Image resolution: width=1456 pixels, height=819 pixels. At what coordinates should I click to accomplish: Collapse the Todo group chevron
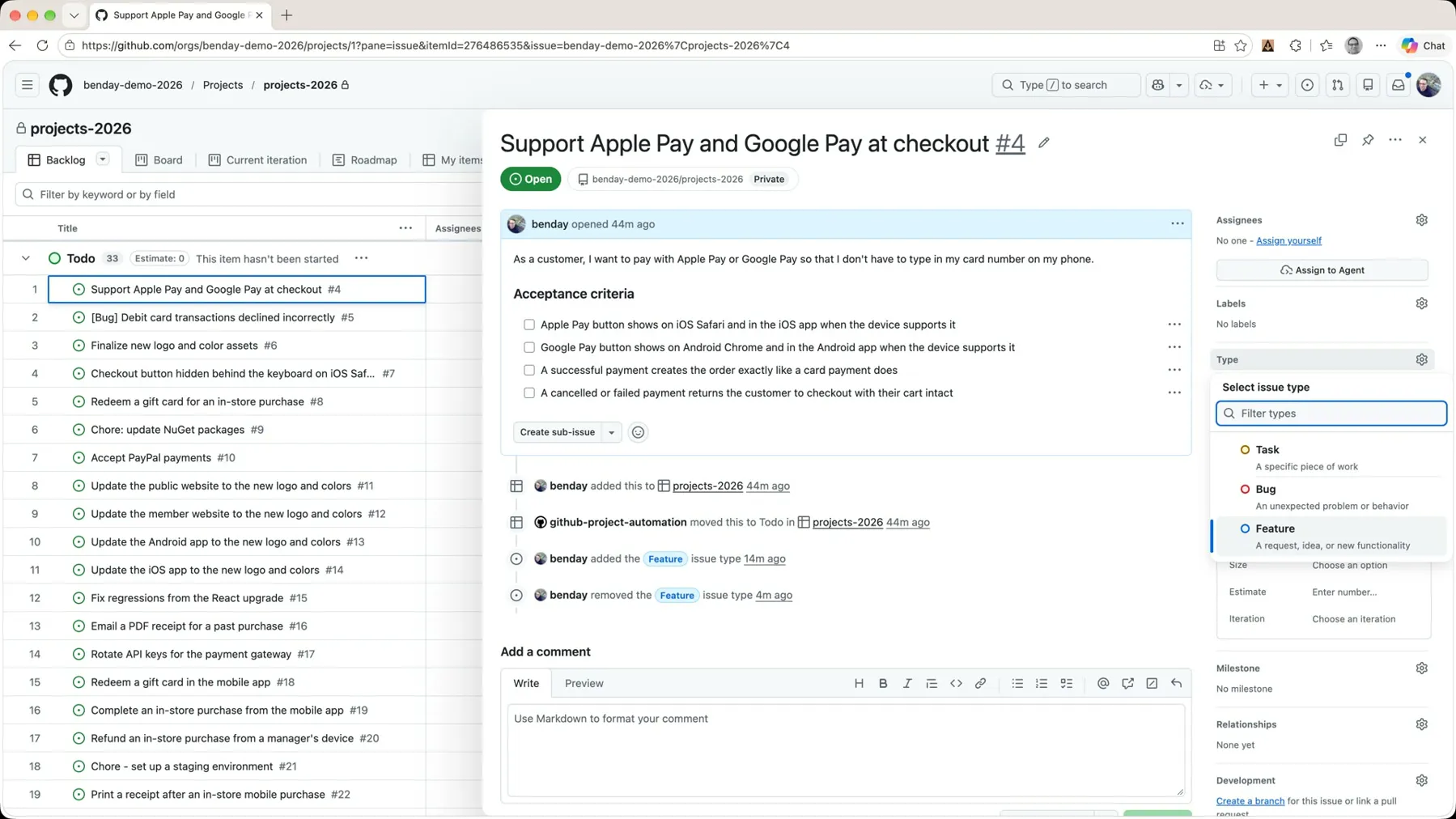pyautogui.click(x=26, y=258)
